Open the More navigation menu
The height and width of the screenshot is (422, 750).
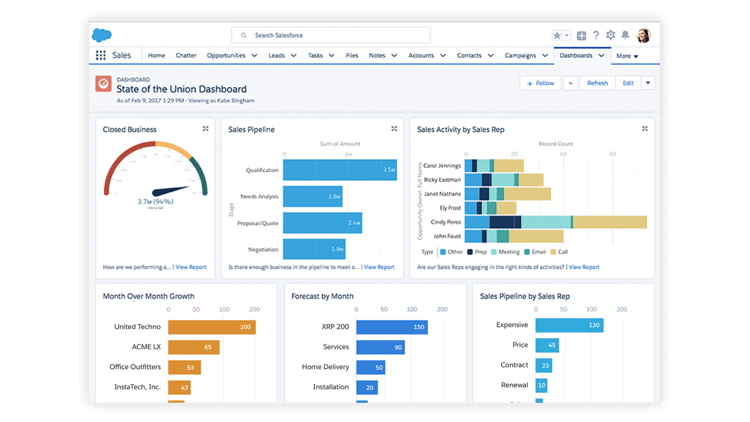pyautogui.click(x=627, y=56)
